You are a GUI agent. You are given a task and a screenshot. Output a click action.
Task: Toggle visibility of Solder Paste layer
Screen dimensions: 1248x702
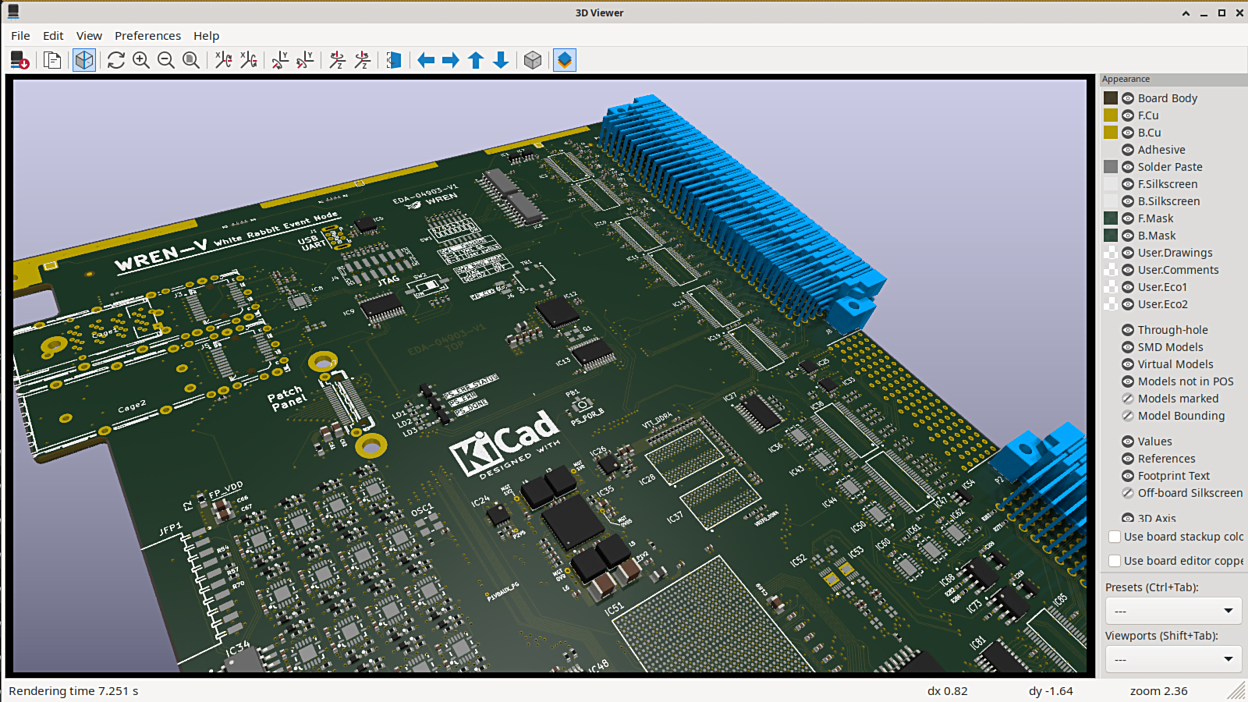1128,167
